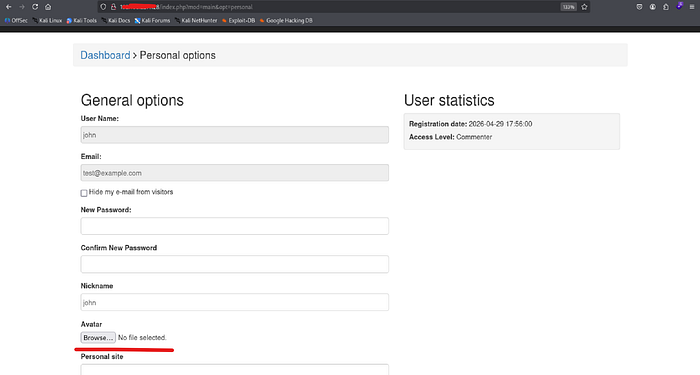The height and width of the screenshot is (375, 700).
Task: Open the Firefox hamburger menu
Action: click(692, 7)
